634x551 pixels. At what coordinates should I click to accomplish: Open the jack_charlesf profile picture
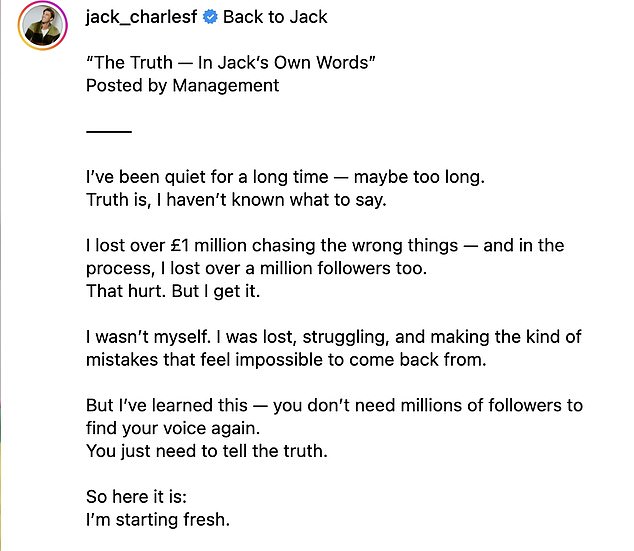click(x=40, y=25)
